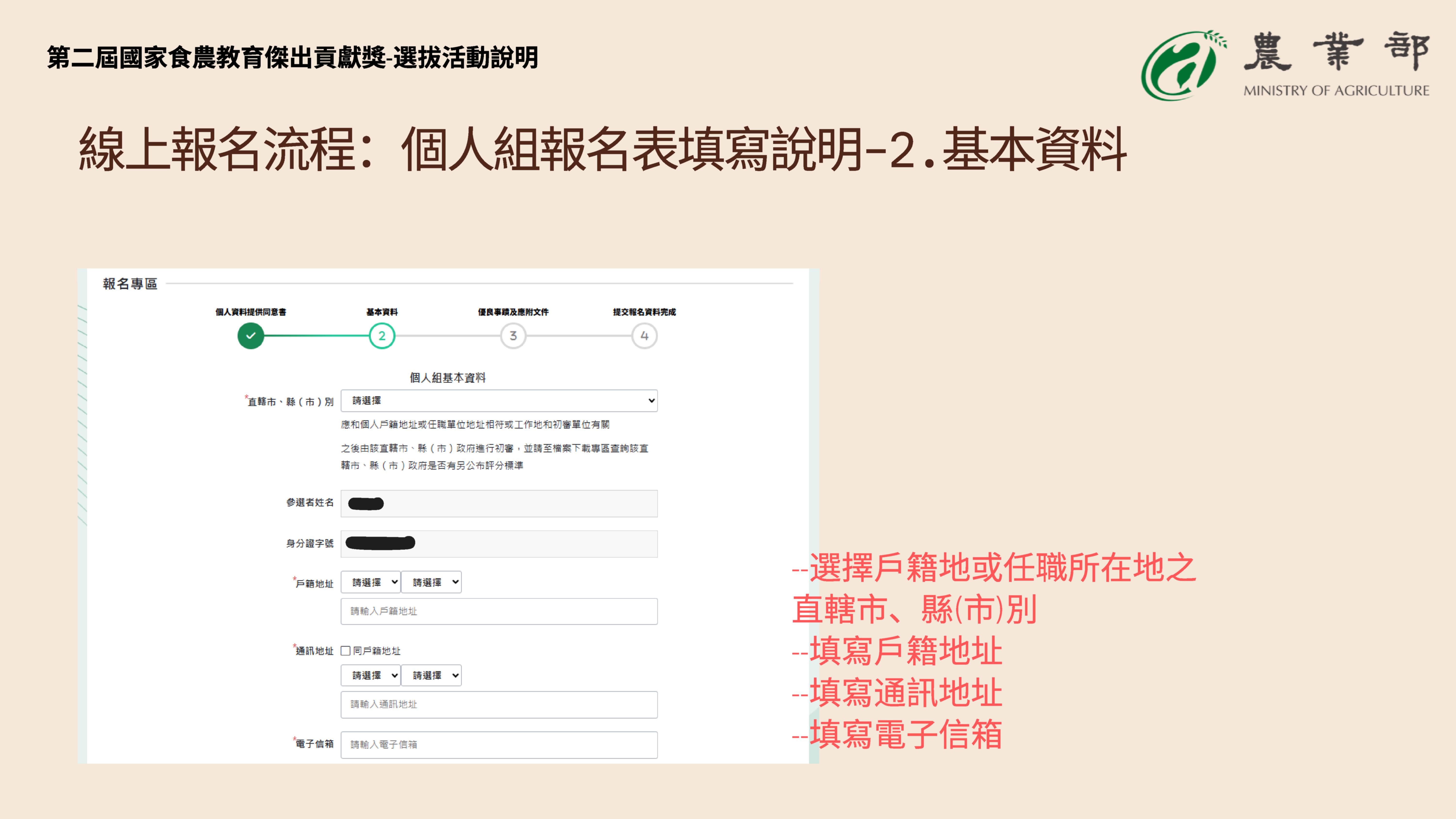Open the 直轄市、縣(市)別 dropdown
Image resolution: width=1456 pixels, height=819 pixels.
499,401
